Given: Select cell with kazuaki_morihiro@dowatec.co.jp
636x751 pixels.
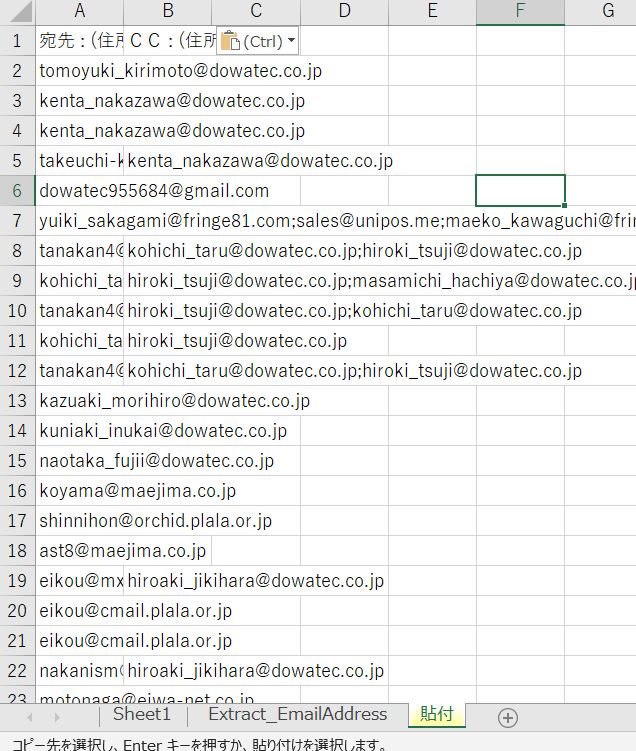Looking at the screenshot, I should click(80, 401).
